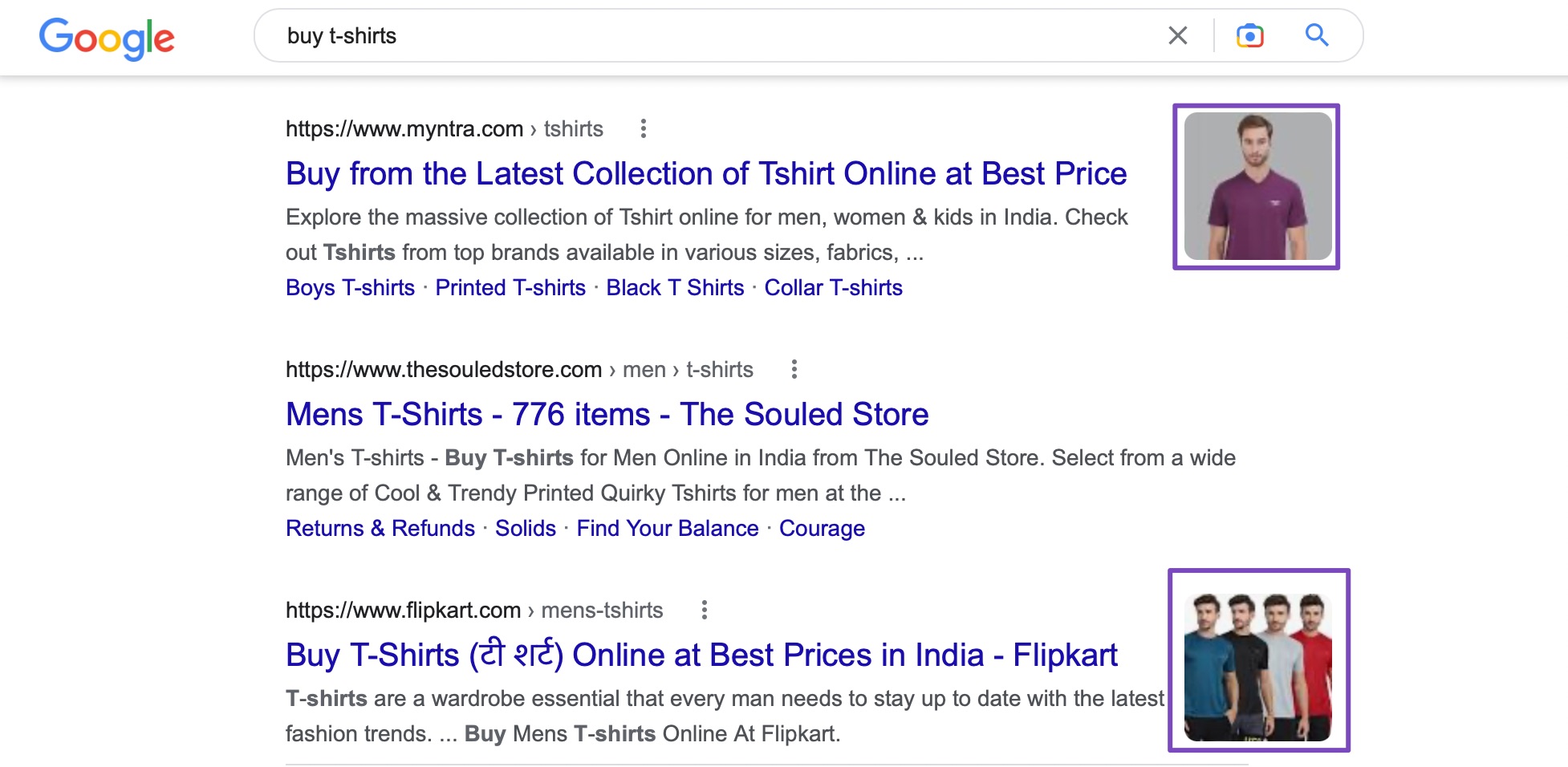Open the Printed T-shirts sitelink
The image size is (1568, 767).
click(x=510, y=288)
